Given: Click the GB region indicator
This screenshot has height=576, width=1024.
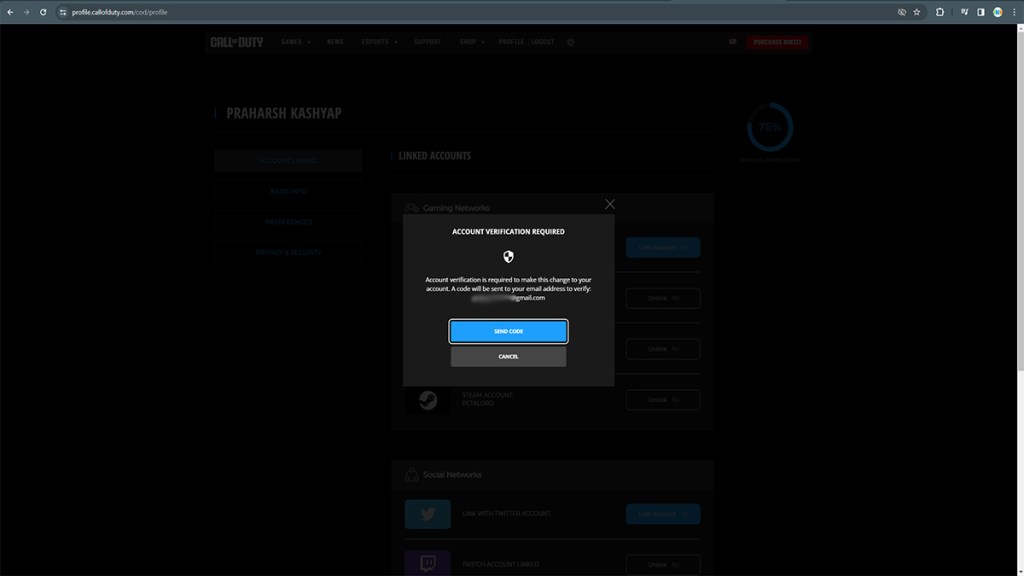Looking at the screenshot, I should click(x=733, y=42).
